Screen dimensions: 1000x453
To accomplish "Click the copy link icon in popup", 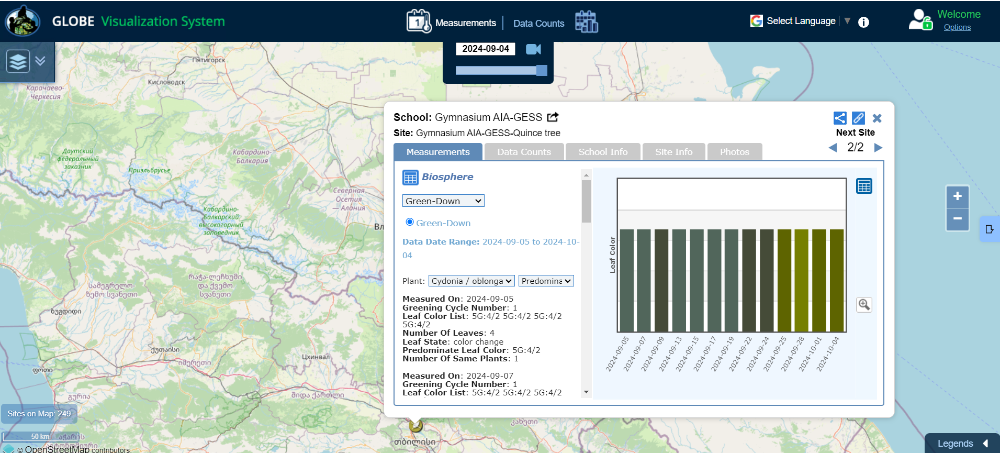I will 858,118.
